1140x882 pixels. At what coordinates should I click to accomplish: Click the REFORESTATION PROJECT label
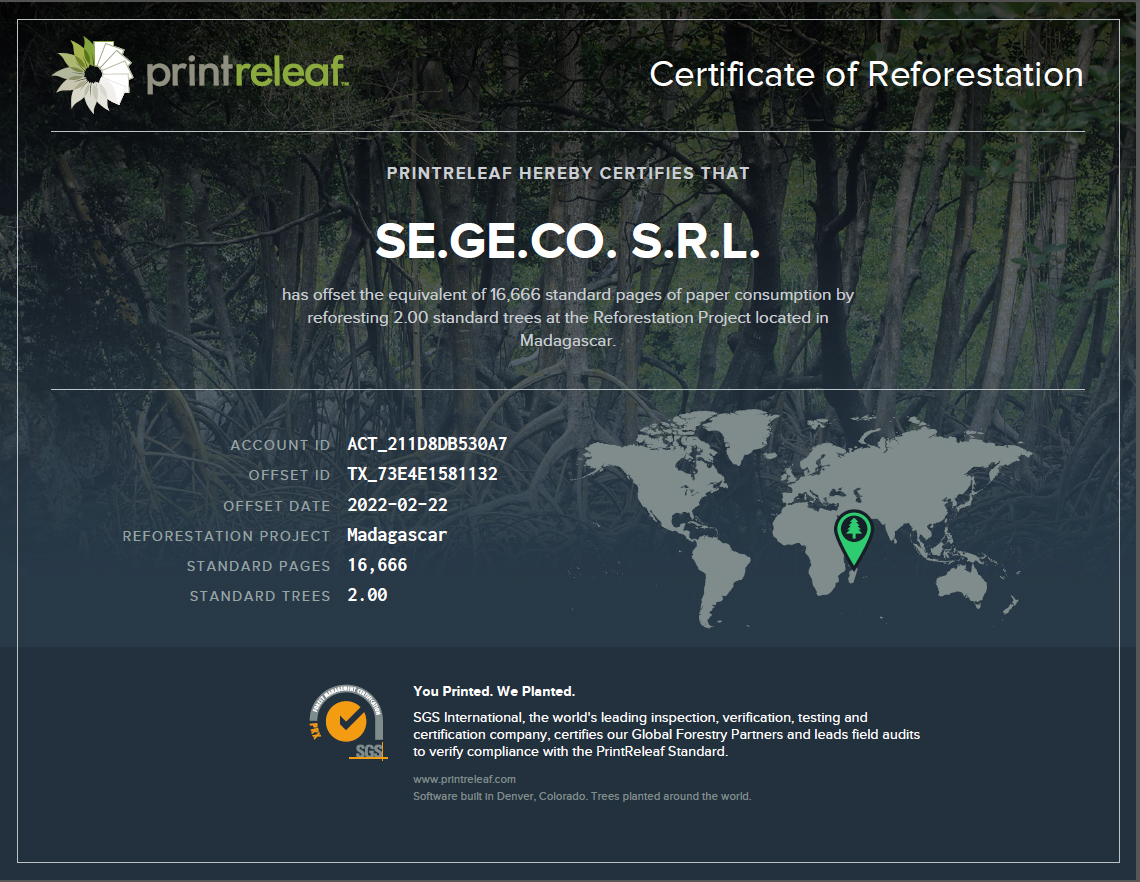click(226, 536)
